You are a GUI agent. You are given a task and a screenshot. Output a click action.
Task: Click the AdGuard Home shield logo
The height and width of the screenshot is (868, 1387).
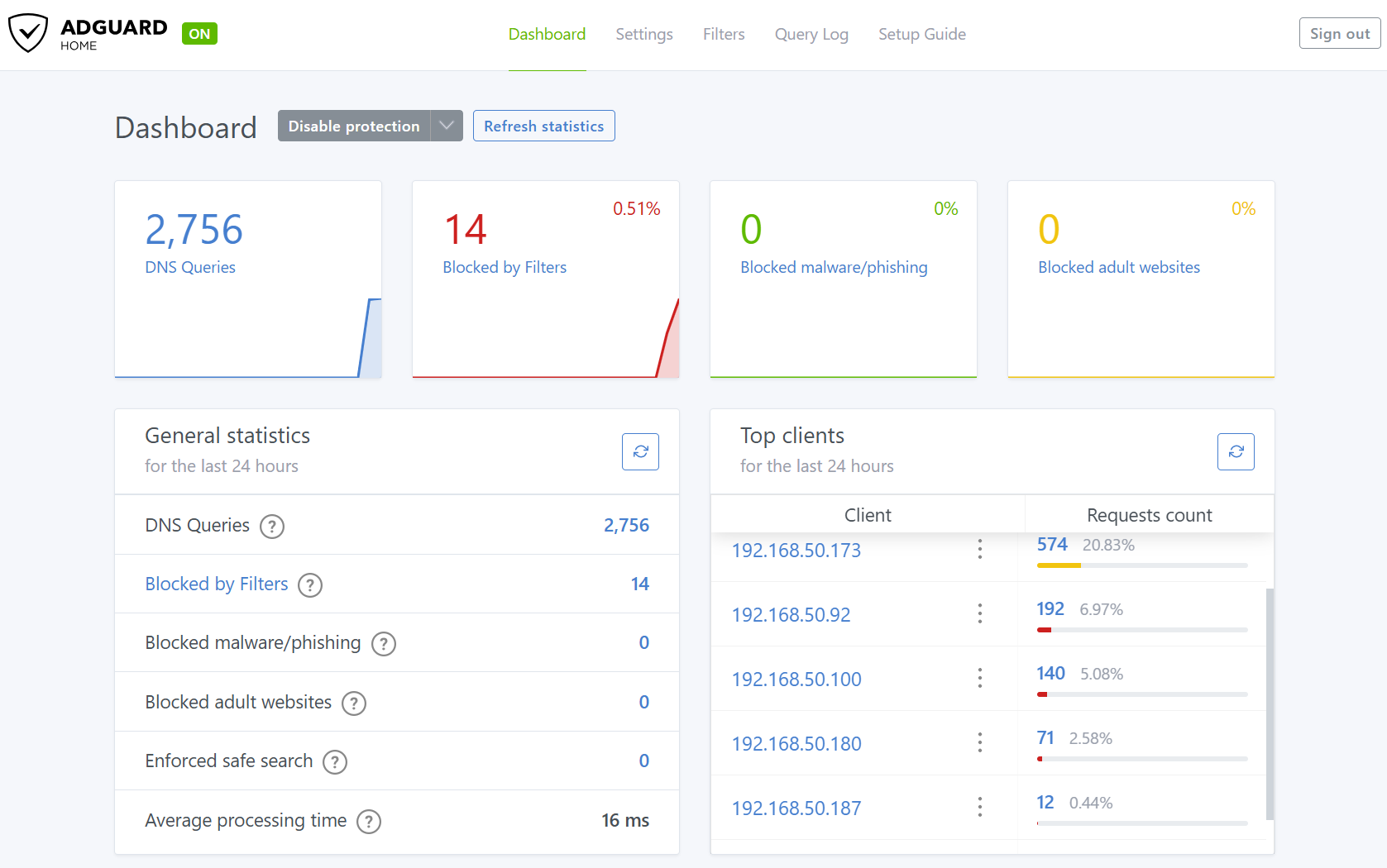28,33
